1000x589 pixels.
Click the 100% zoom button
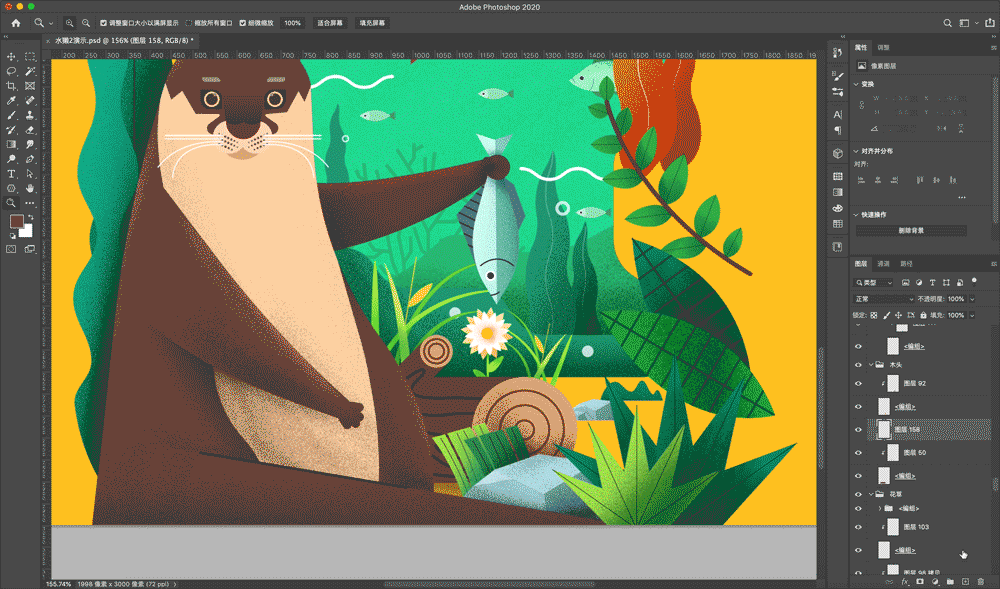point(293,23)
